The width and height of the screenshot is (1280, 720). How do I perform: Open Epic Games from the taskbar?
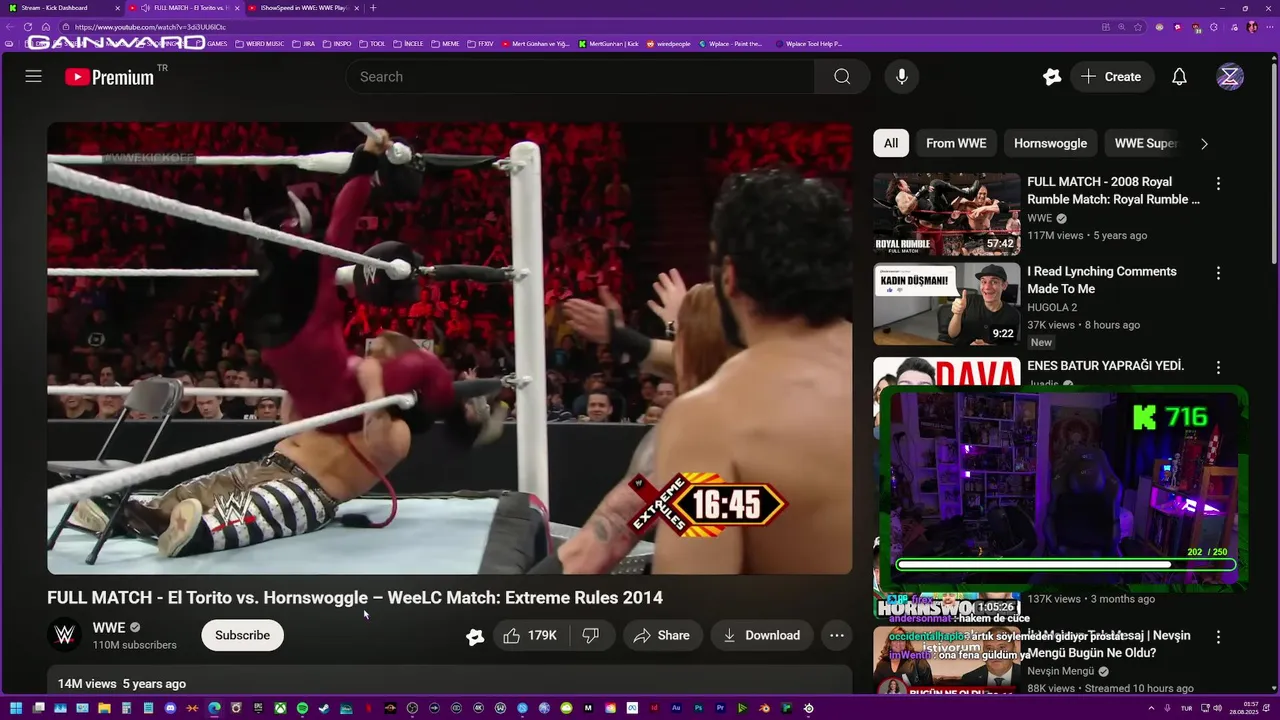coord(258,708)
